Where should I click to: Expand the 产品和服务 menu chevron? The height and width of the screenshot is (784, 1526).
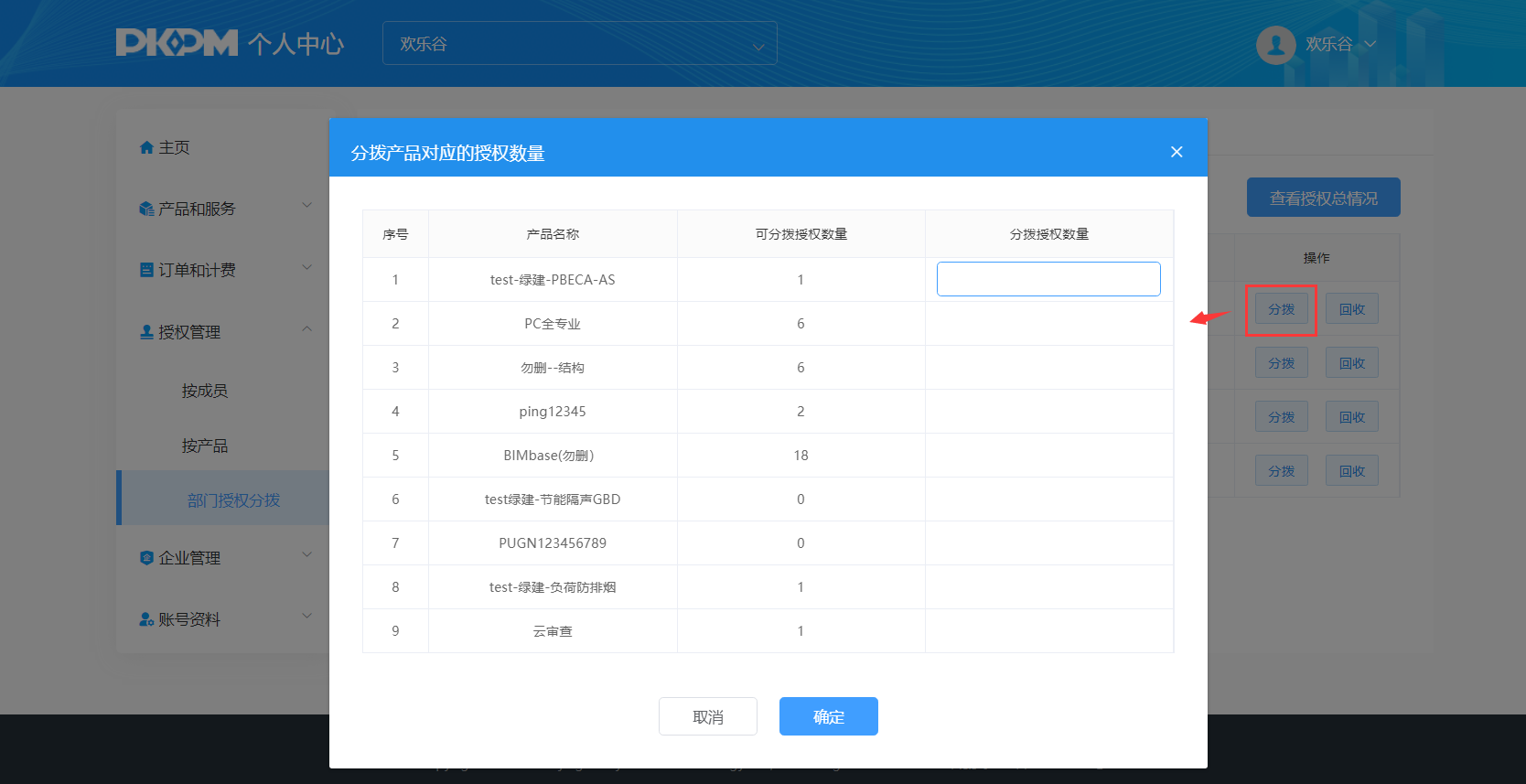pyautogui.click(x=307, y=205)
